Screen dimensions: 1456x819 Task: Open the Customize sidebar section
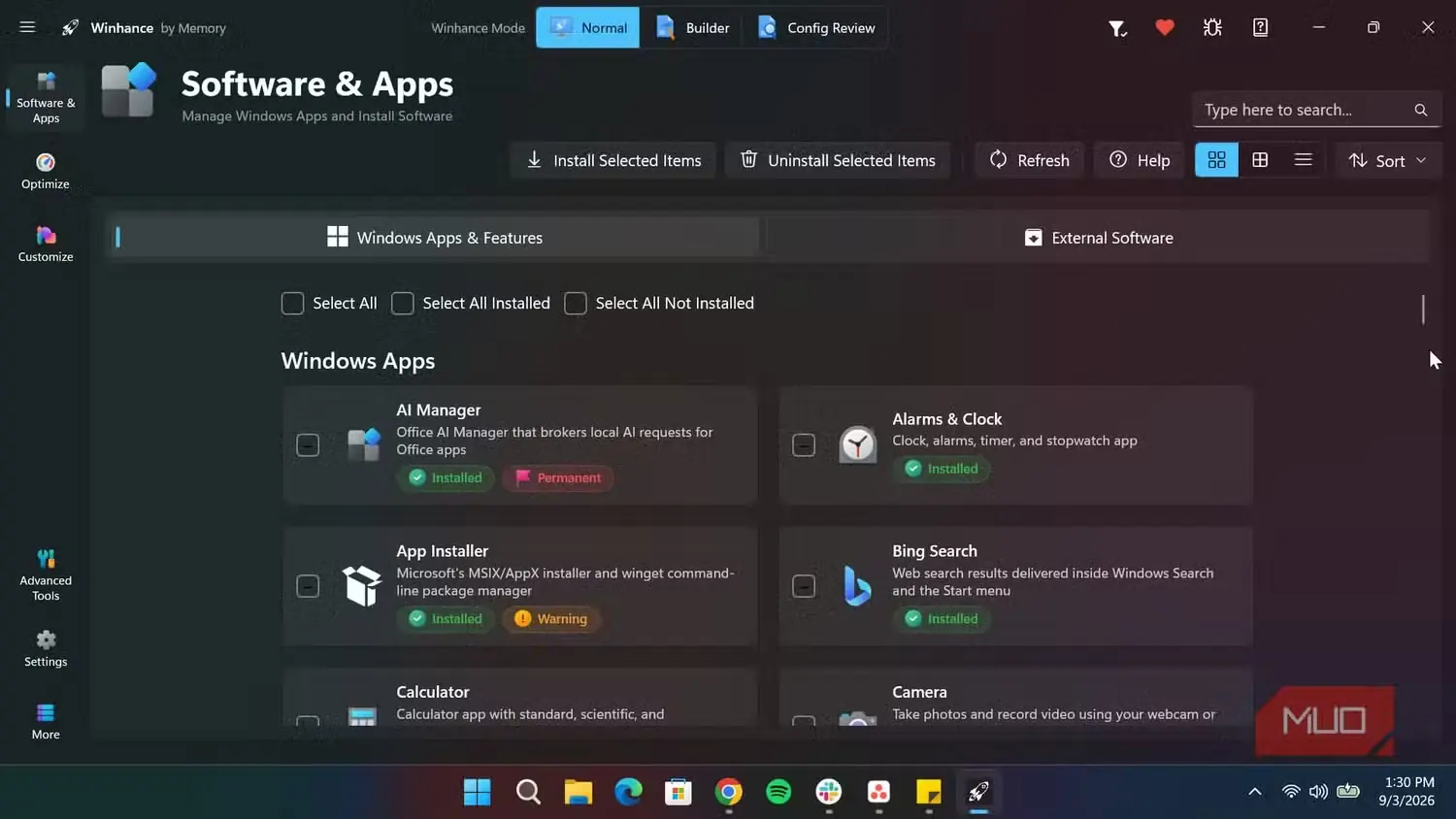click(x=46, y=244)
